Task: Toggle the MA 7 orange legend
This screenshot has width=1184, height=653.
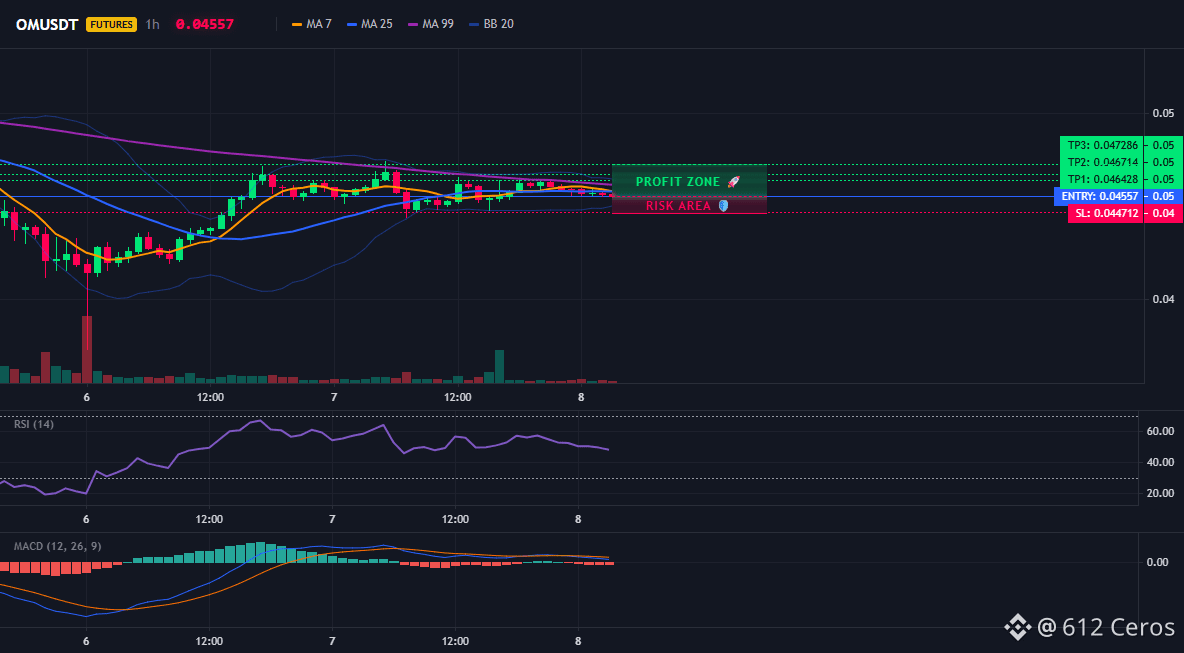Action: pyautogui.click(x=311, y=24)
